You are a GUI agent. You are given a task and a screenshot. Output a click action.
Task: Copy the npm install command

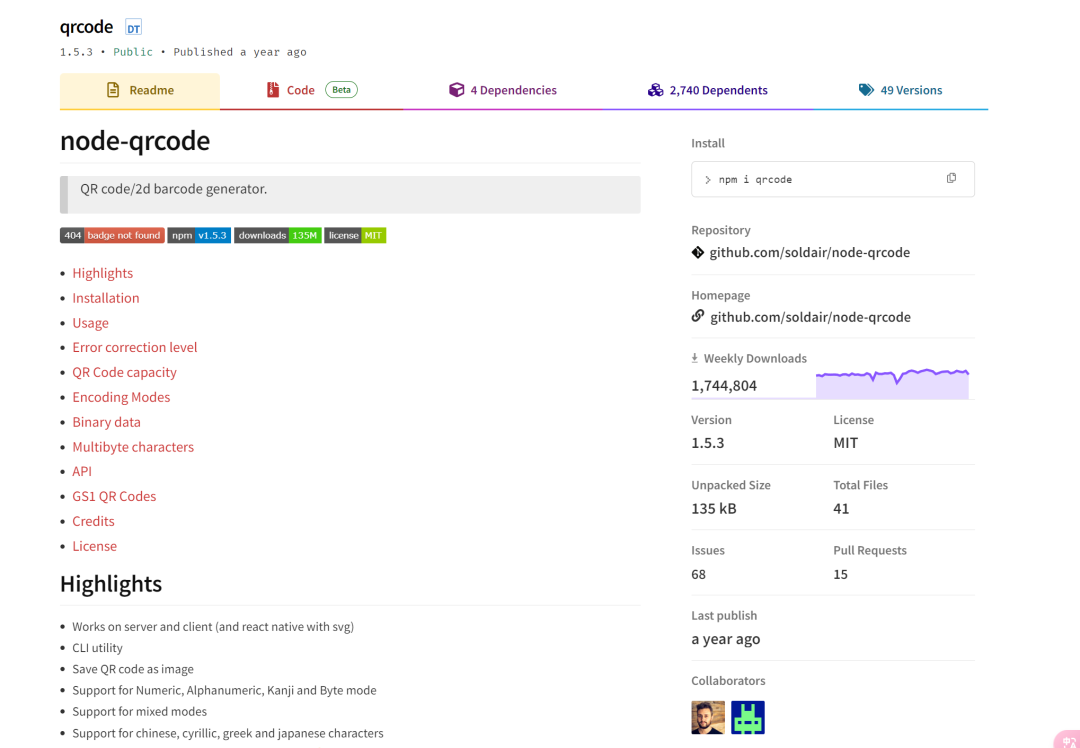click(951, 178)
